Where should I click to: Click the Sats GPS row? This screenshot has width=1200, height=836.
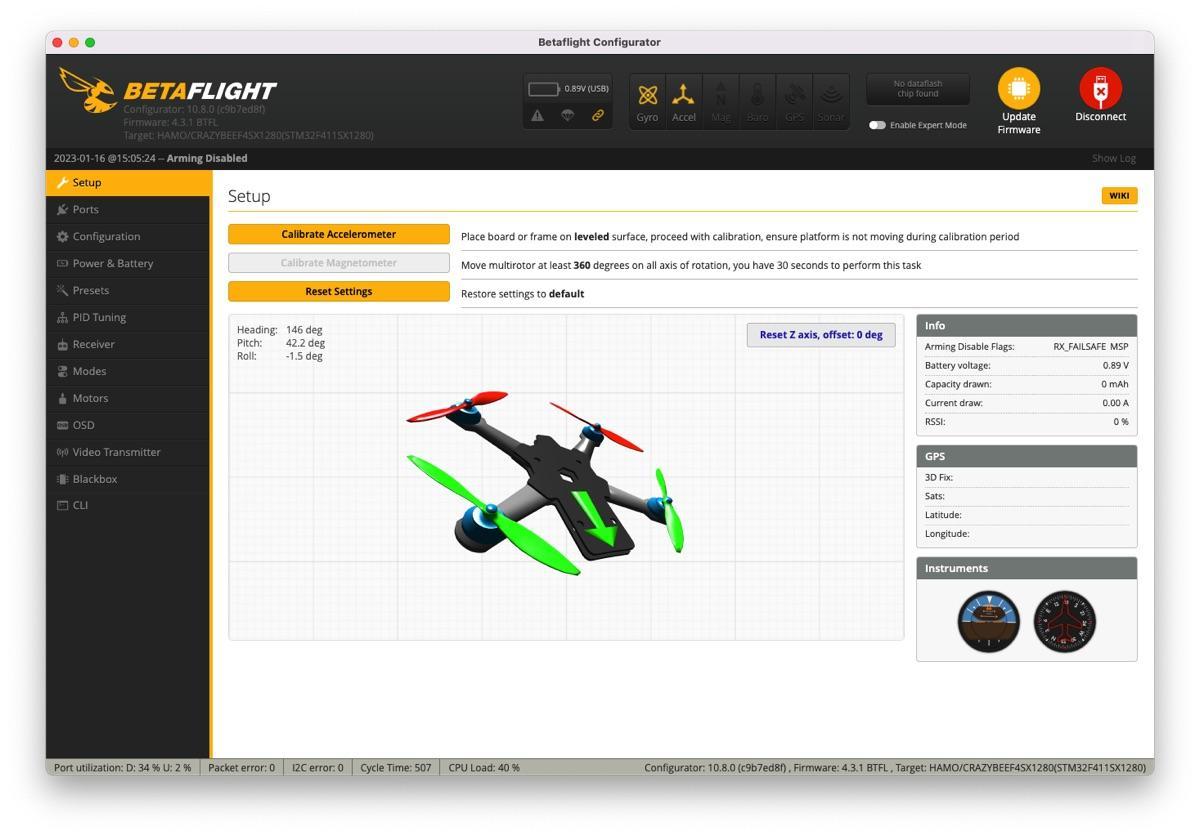coord(1026,496)
